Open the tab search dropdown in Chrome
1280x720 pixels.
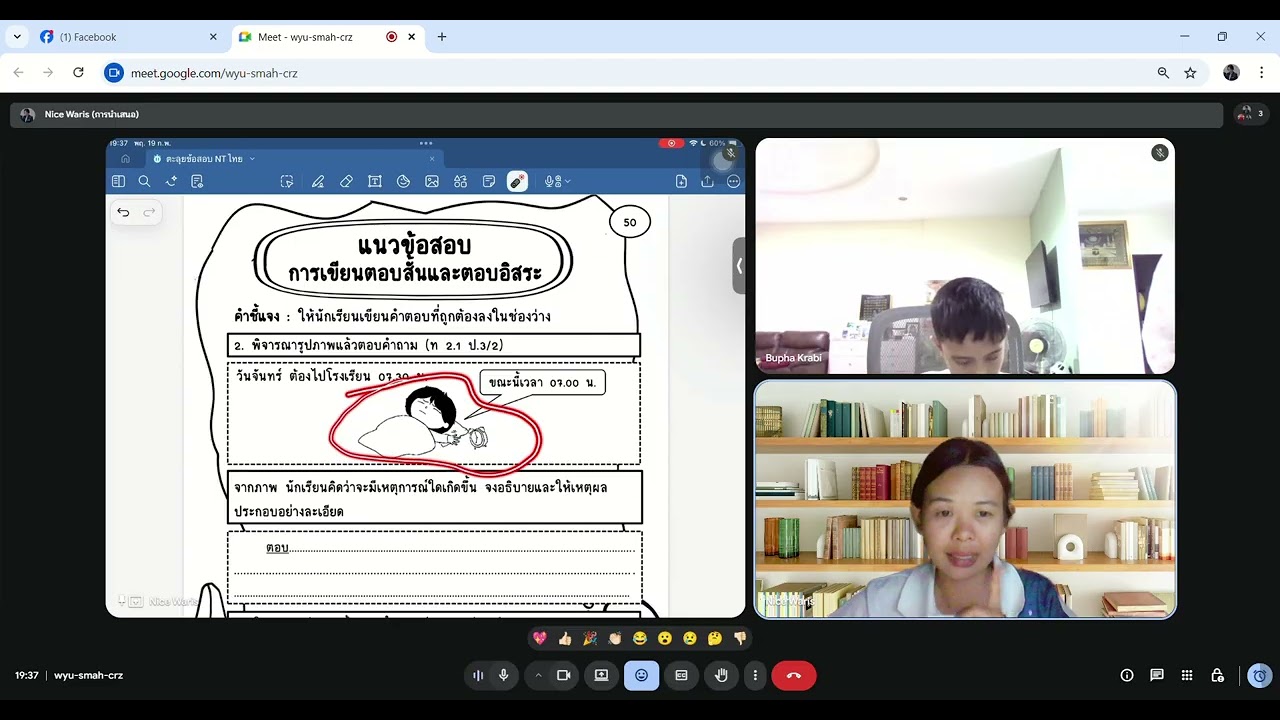[17, 37]
